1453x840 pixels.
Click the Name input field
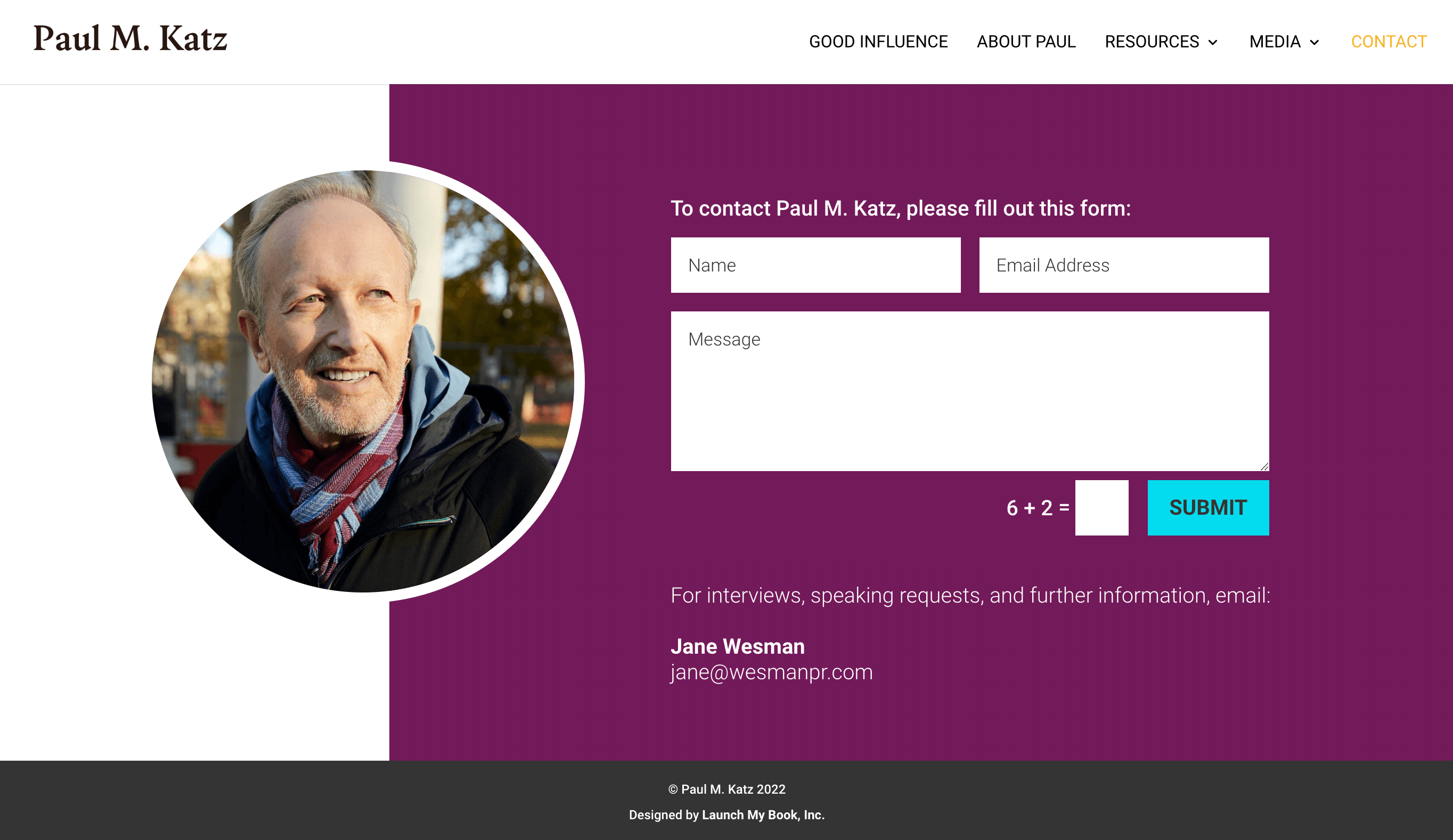816,264
